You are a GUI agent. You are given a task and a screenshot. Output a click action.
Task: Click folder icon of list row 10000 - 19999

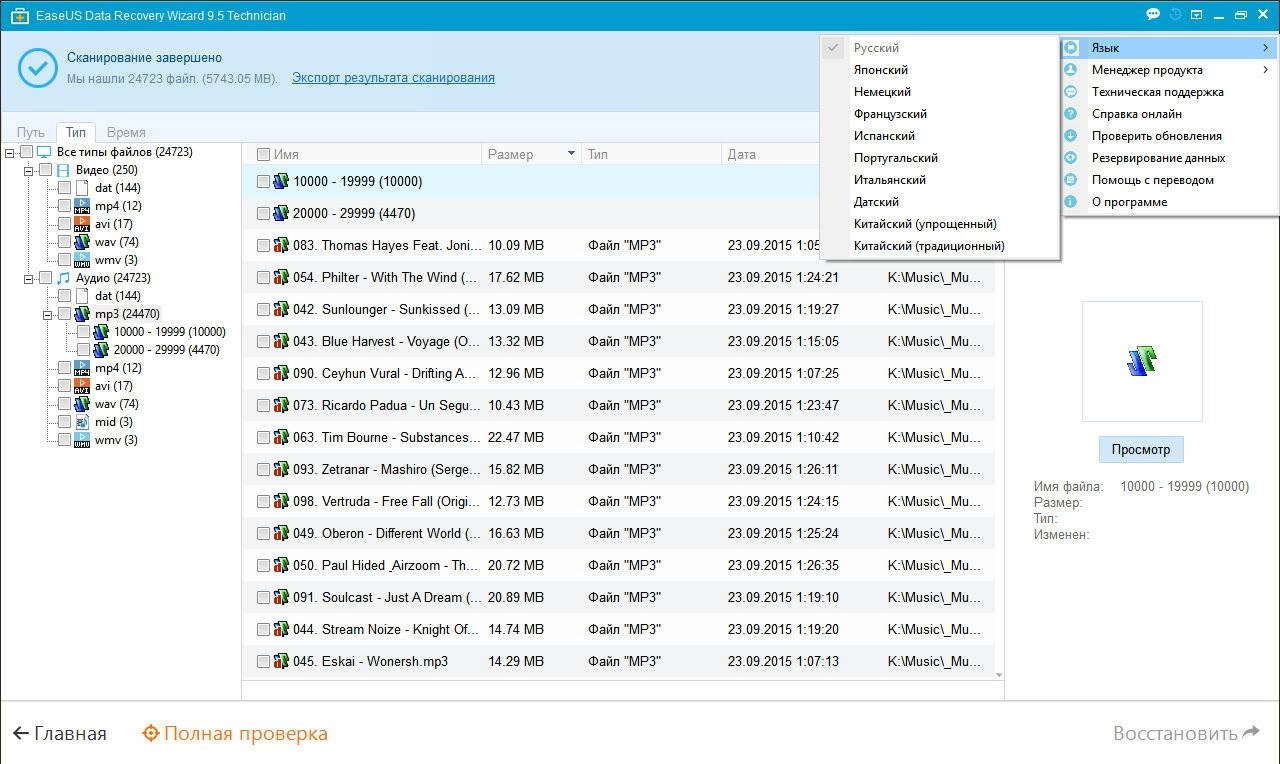pos(281,181)
